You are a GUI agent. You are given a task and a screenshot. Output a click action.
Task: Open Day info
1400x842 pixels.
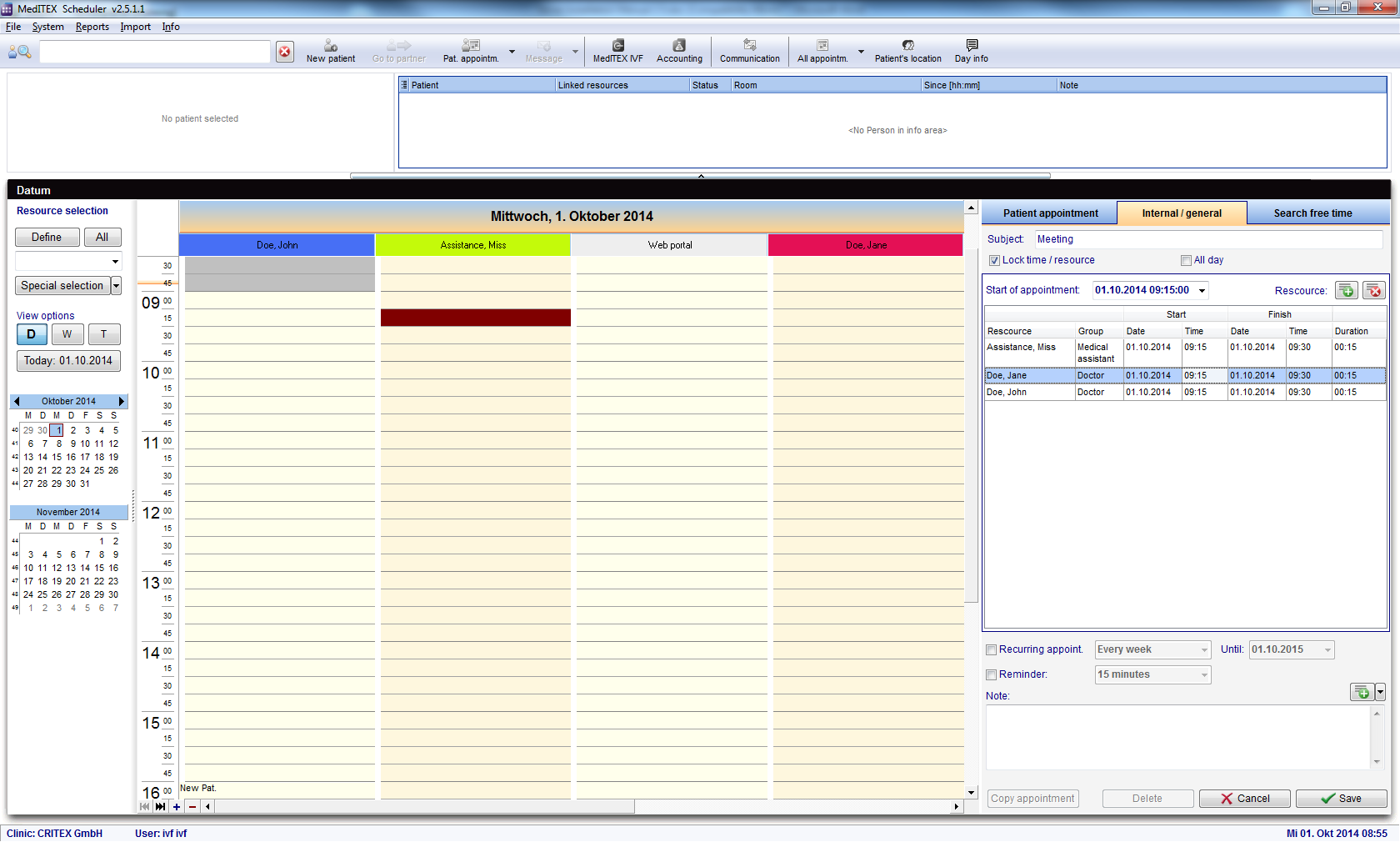(972, 51)
